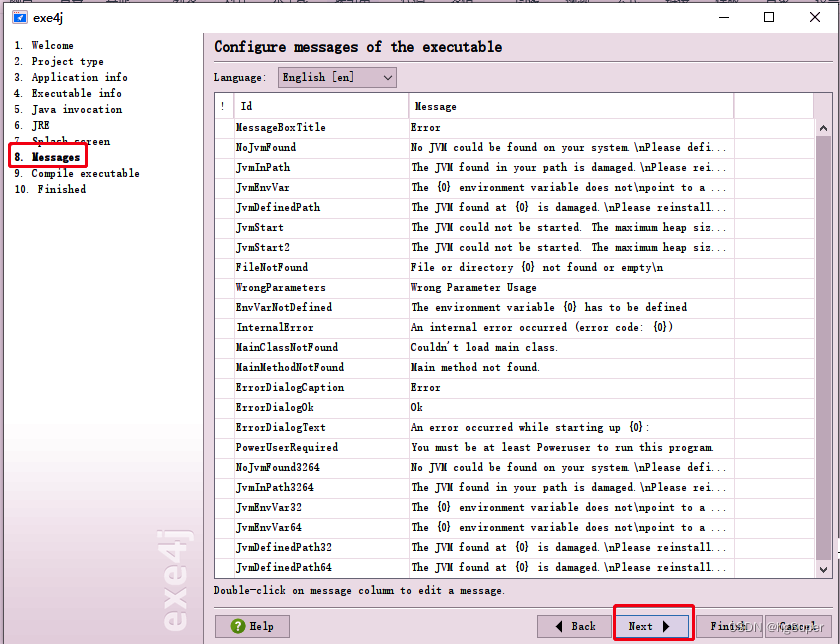Click the exe4j logo in the title bar
This screenshot has width=840, height=644.
[x=21, y=16]
